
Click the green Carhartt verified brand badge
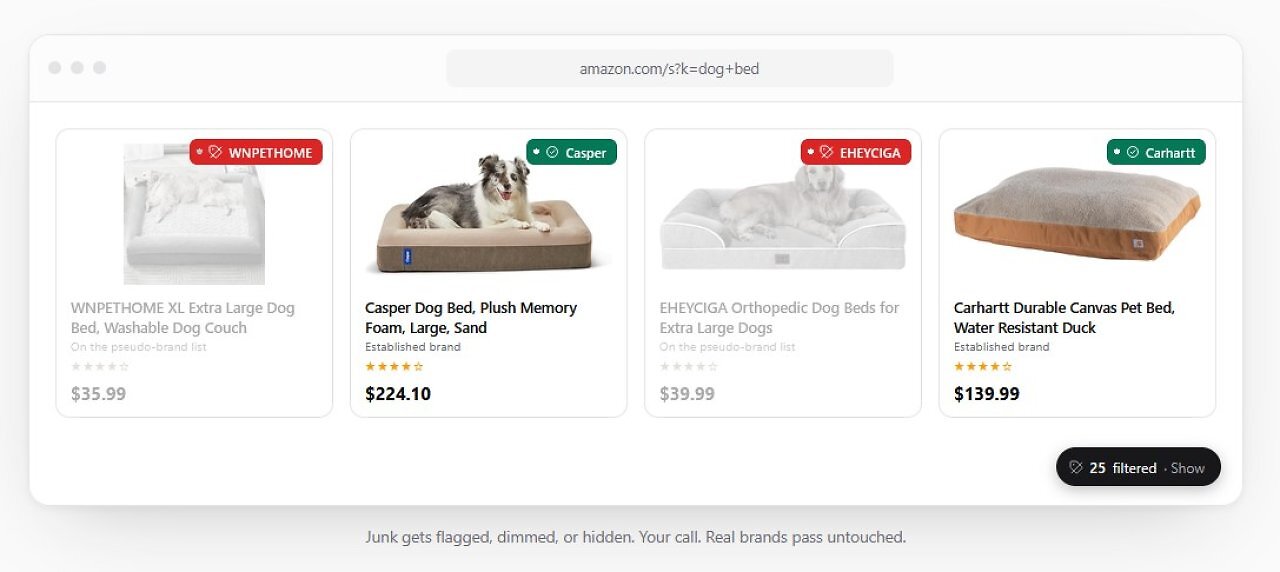tap(1156, 152)
